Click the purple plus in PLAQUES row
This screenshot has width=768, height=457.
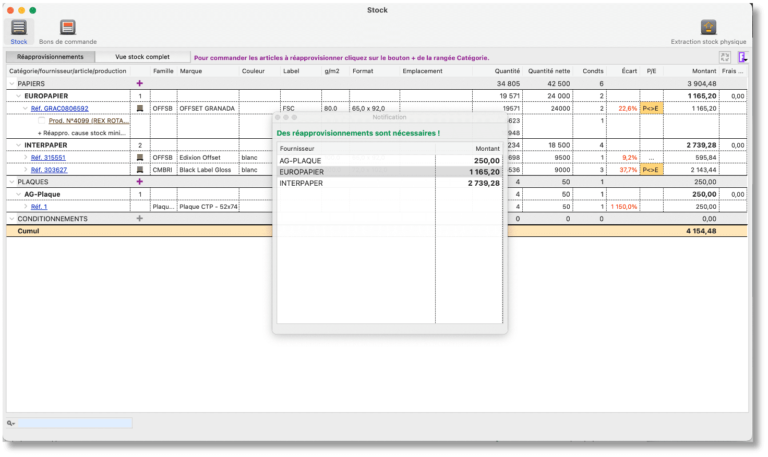click(139, 182)
